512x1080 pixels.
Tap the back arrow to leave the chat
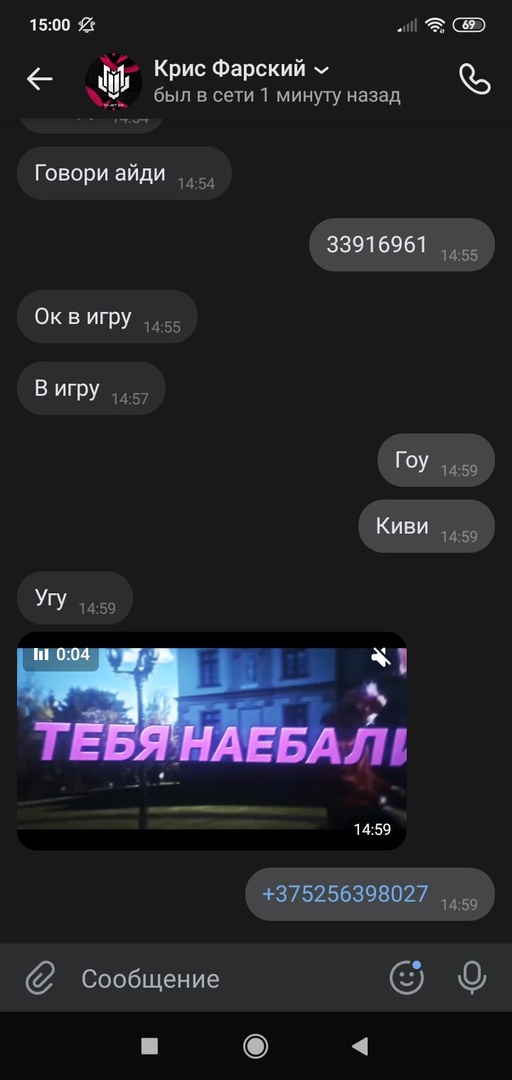pos(39,80)
